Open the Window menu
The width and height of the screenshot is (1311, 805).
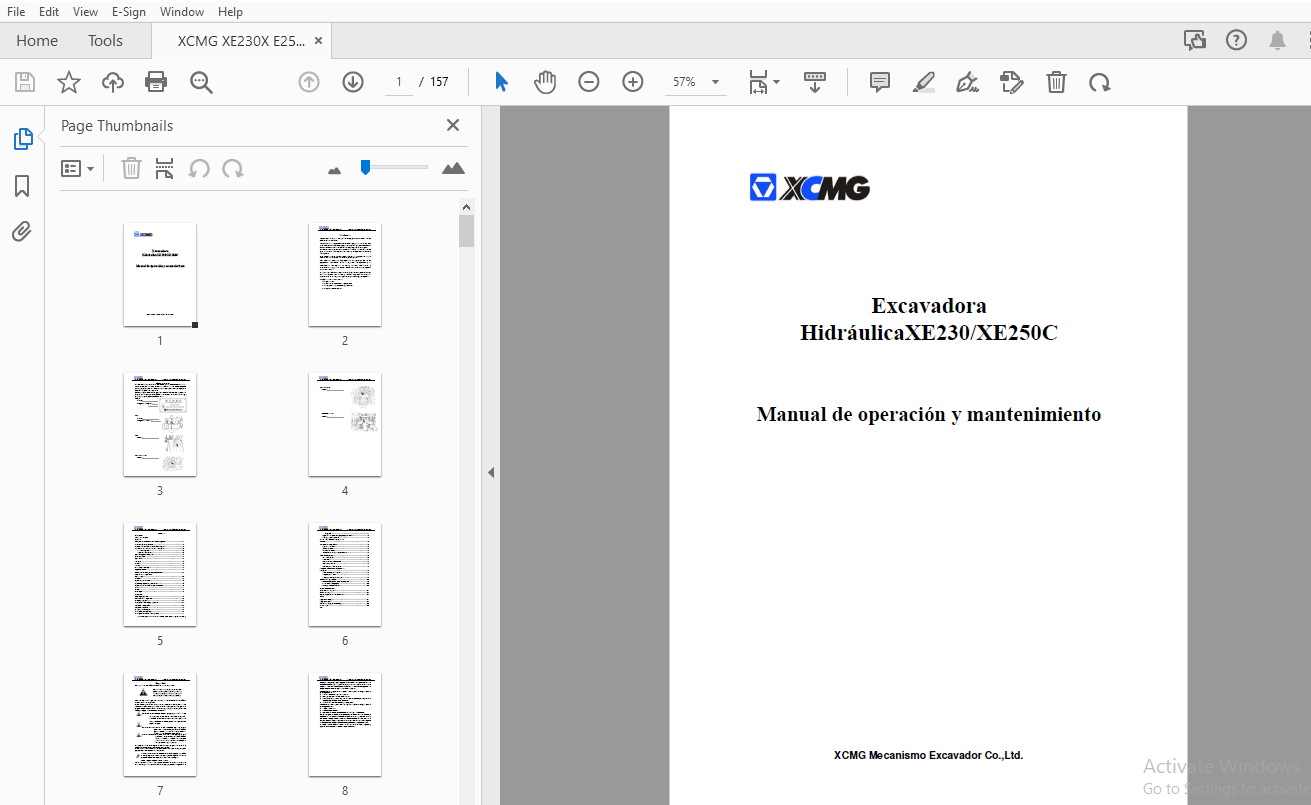pos(182,11)
